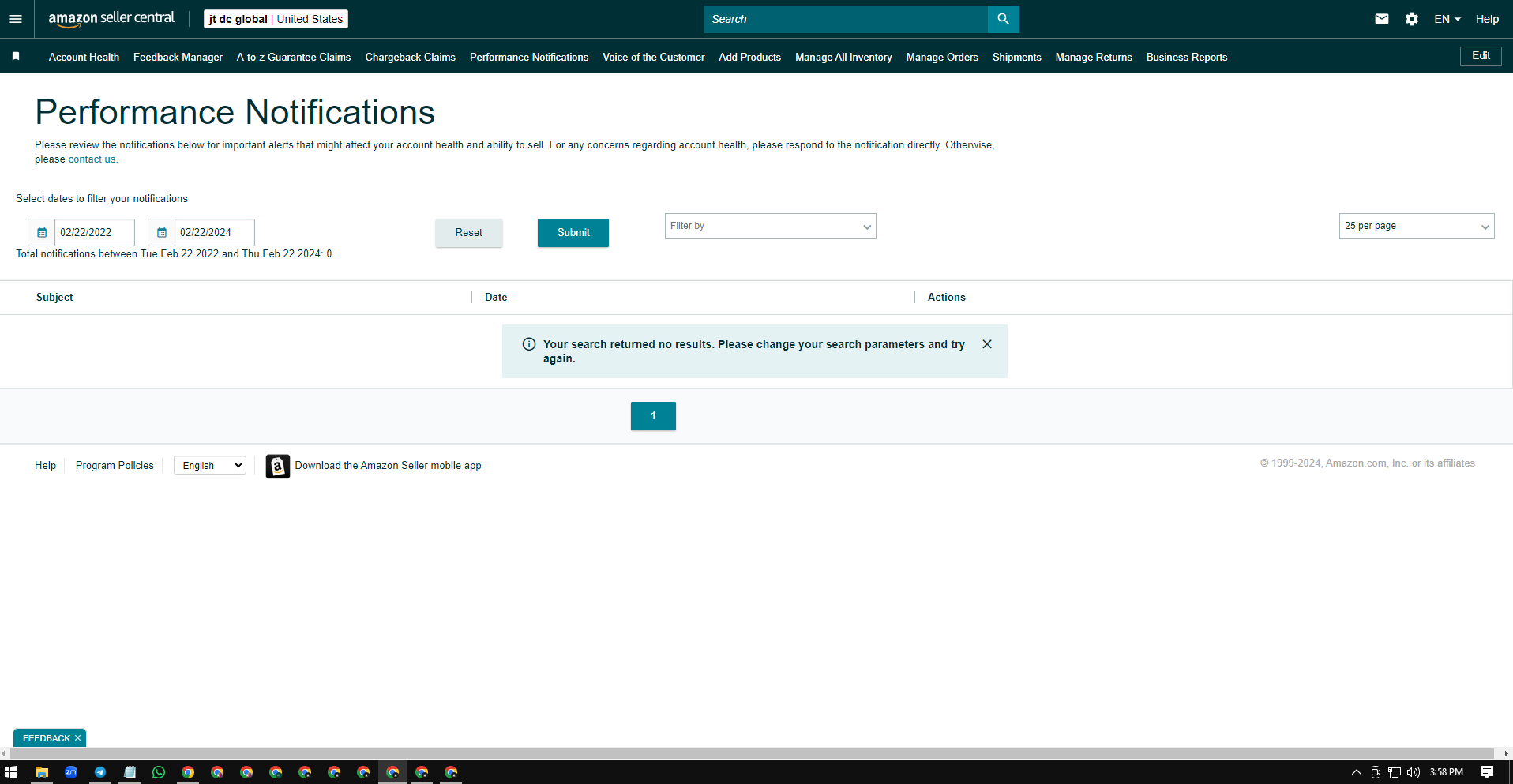Click the start date field 02/22/2022
This screenshot has height=784, width=1513.
click(95, 232)
